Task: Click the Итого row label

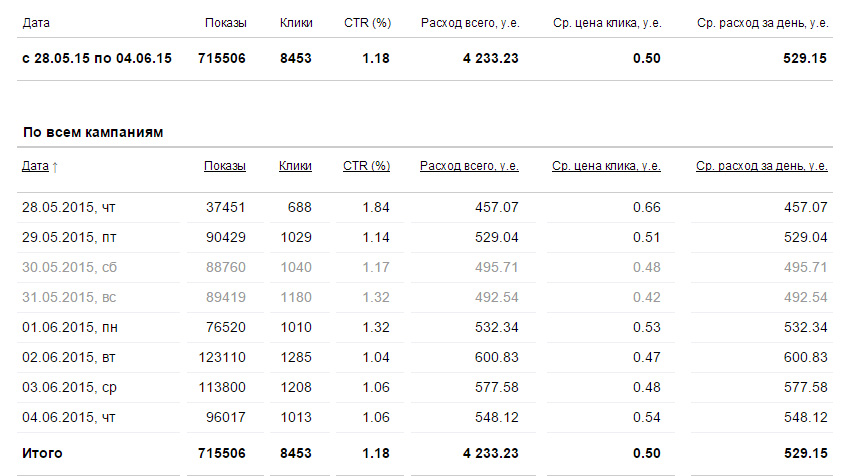Action: point(42,453)
